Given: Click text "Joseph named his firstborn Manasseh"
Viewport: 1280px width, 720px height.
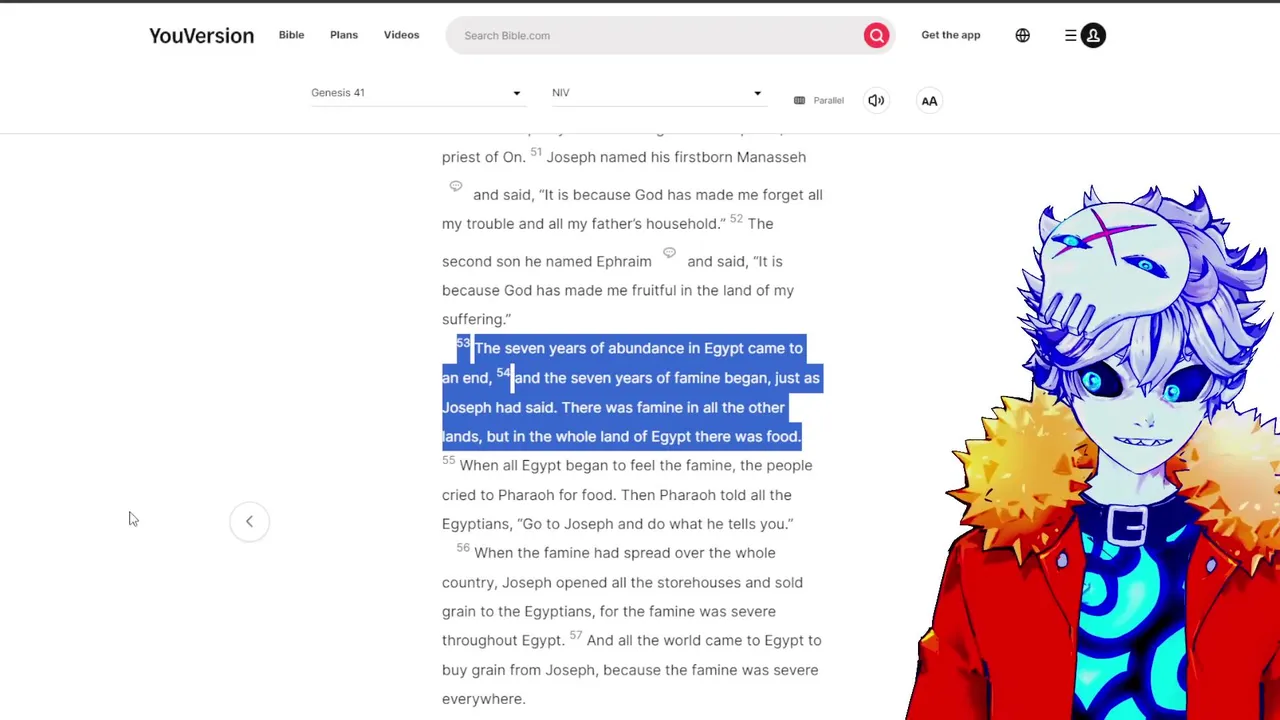Looking at the screenshot, I should tap(676, 157).
